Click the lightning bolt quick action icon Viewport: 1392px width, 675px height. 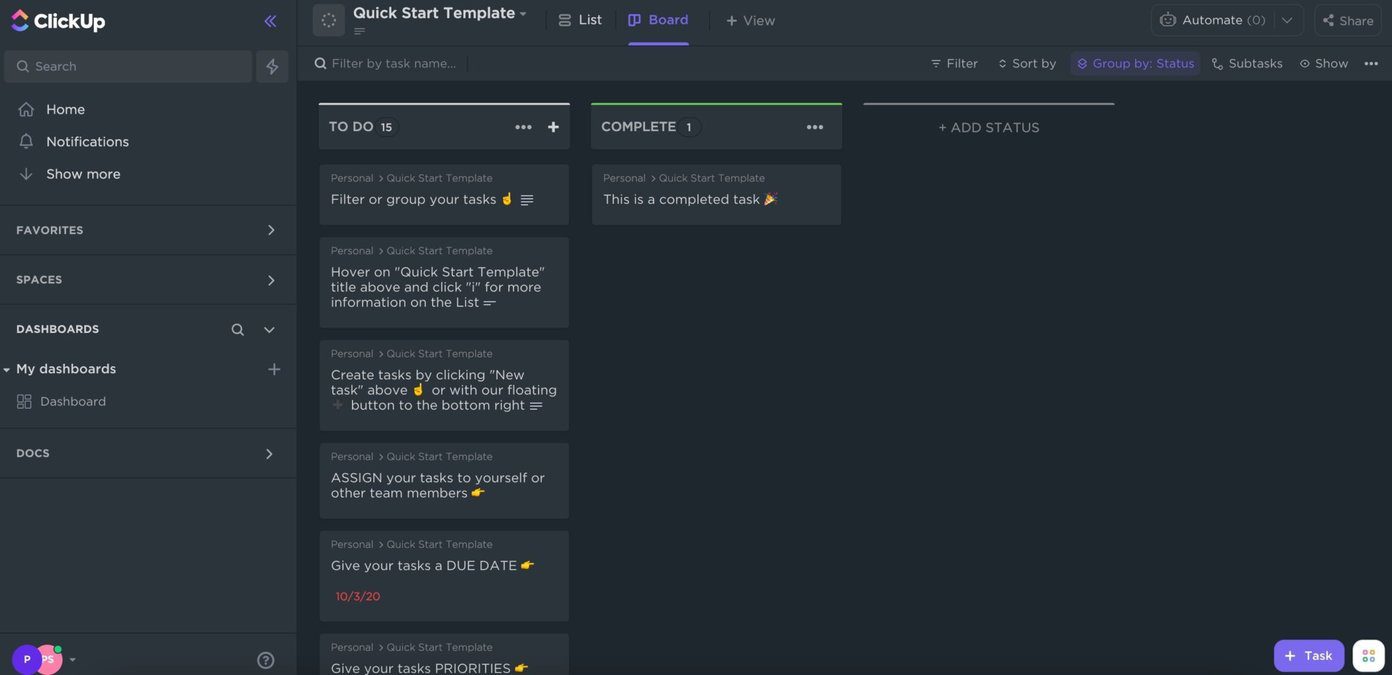point(272,66)
